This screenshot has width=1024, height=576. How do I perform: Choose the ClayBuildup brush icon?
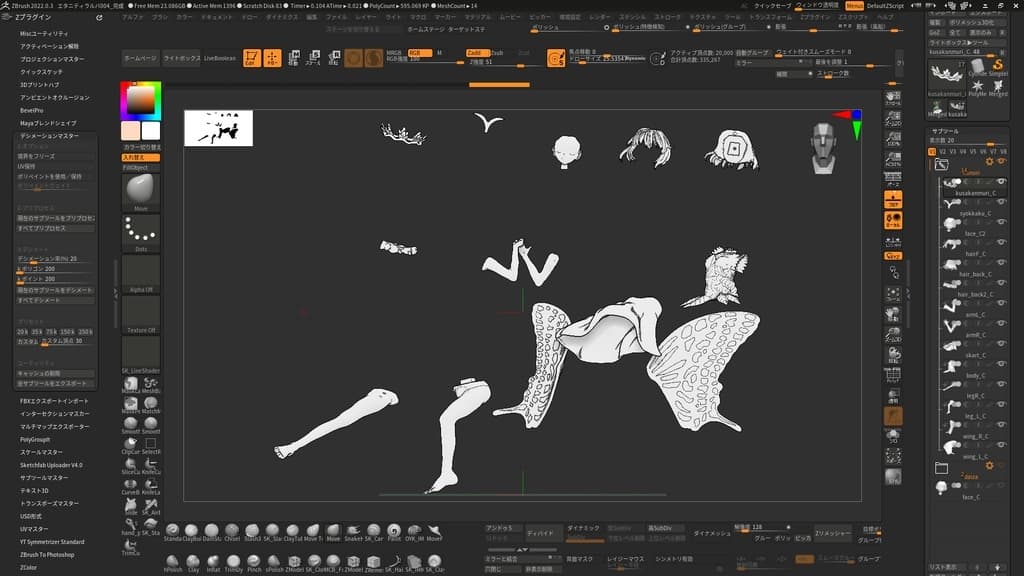coord(191,531)
